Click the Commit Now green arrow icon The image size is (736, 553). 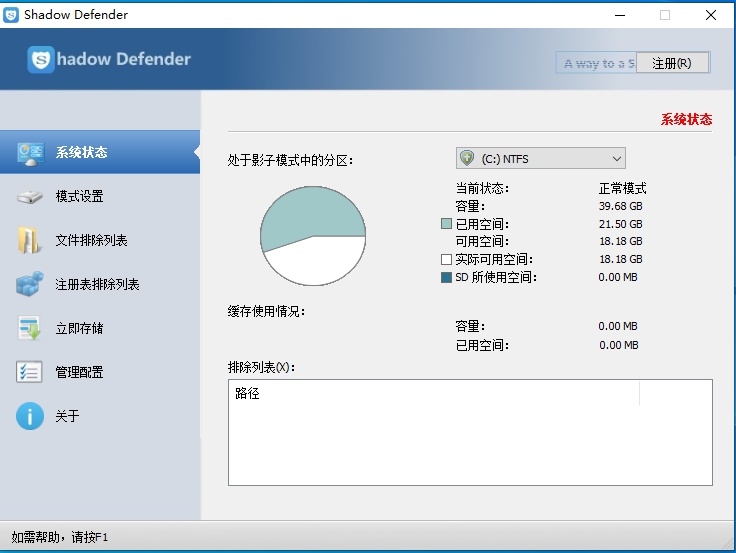click(x=29, y=328)
